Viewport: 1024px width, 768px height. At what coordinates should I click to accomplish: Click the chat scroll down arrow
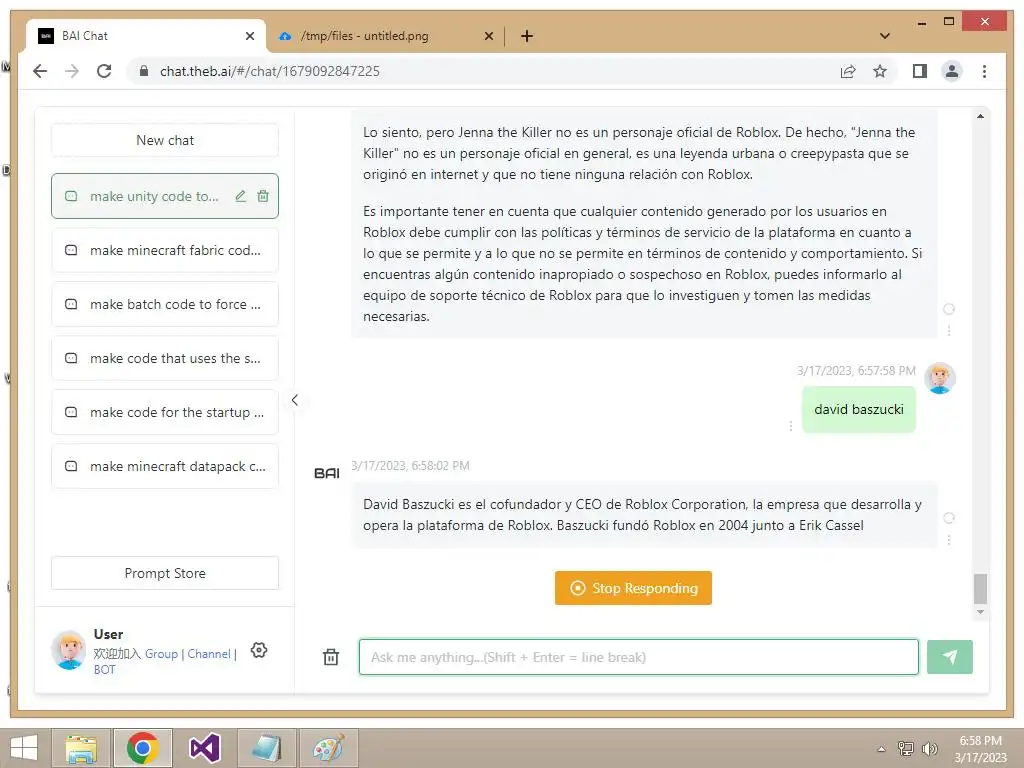[980, 612]
